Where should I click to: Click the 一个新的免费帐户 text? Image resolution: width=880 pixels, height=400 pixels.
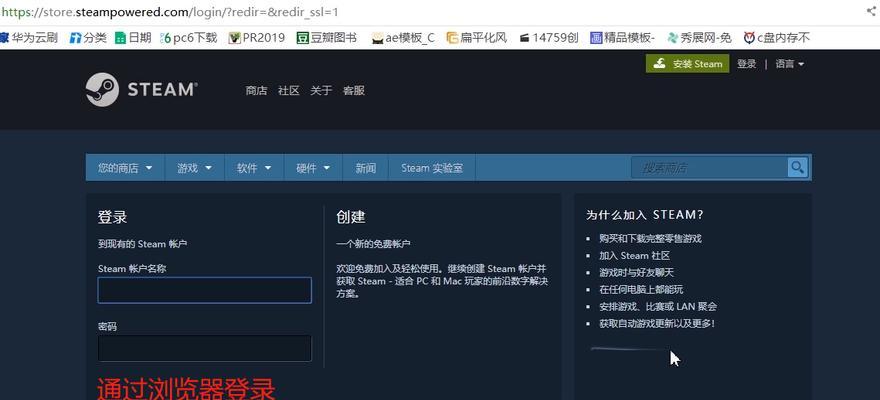click(x=373, y=244)
